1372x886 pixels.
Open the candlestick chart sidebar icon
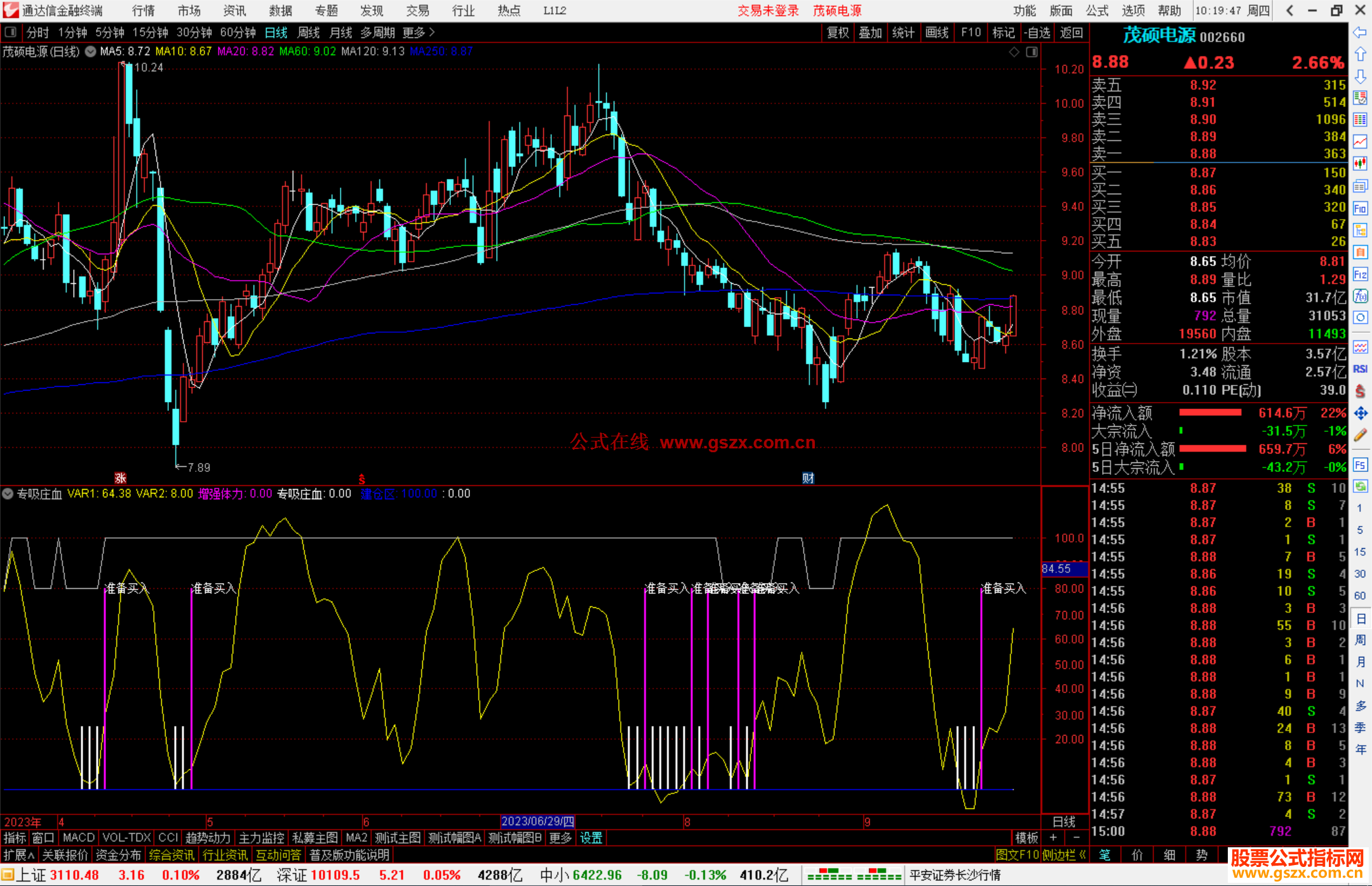1360,163
